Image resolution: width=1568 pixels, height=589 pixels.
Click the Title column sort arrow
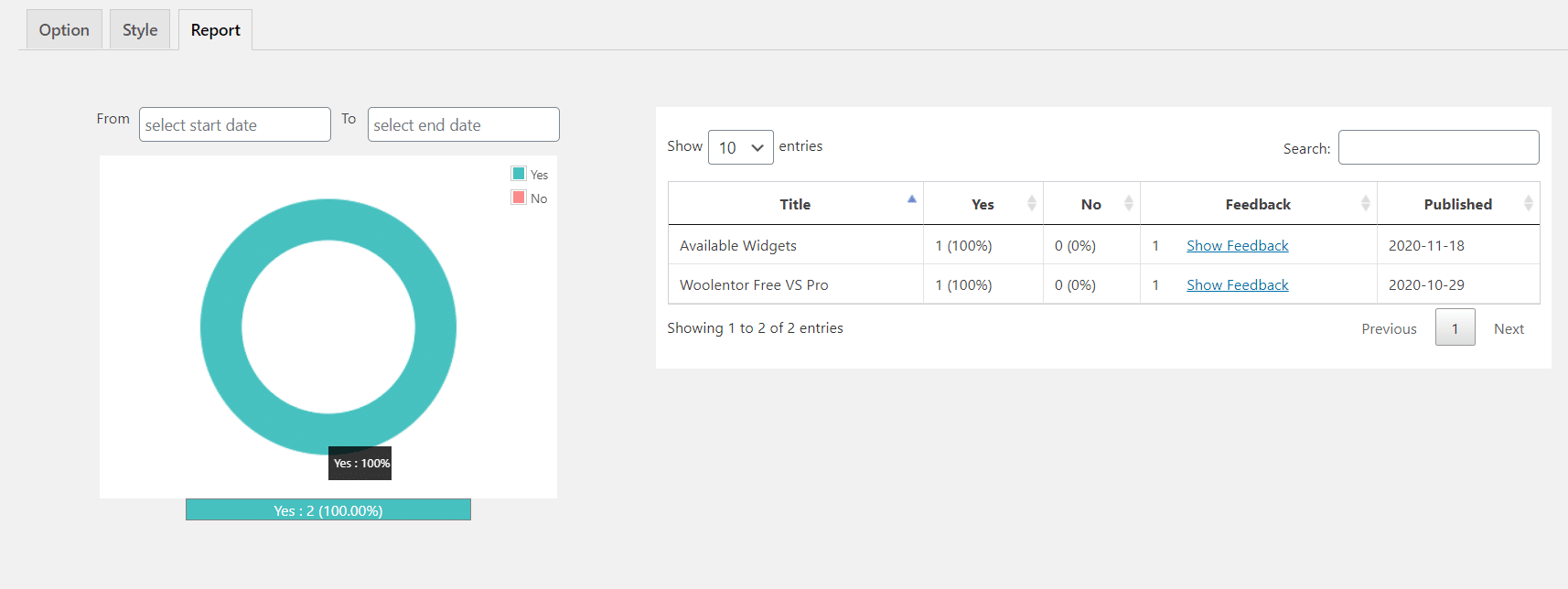[911, 199]
